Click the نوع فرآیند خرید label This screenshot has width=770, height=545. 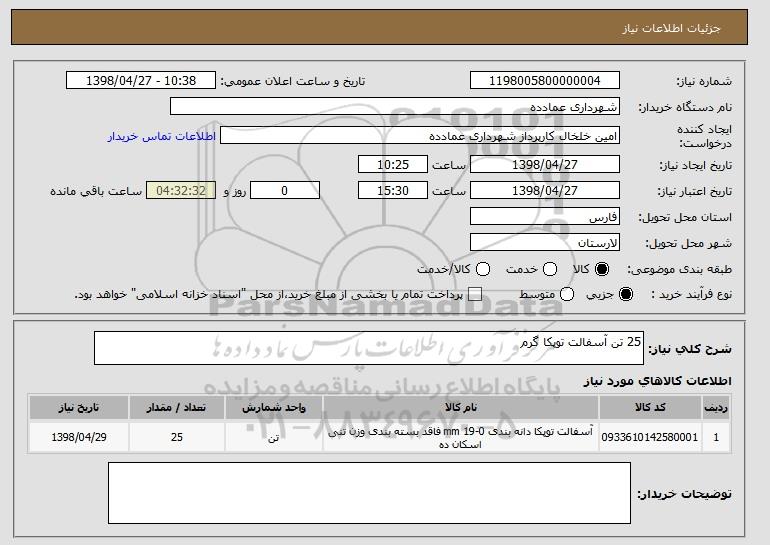tap(691, 294)
